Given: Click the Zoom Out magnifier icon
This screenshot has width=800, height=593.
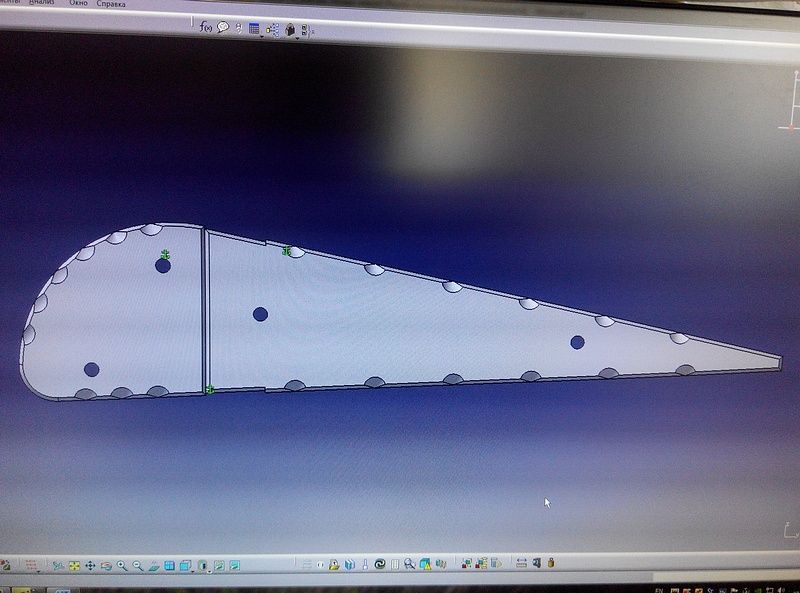Looking at the screenshot, I should [x=137, y=566].
